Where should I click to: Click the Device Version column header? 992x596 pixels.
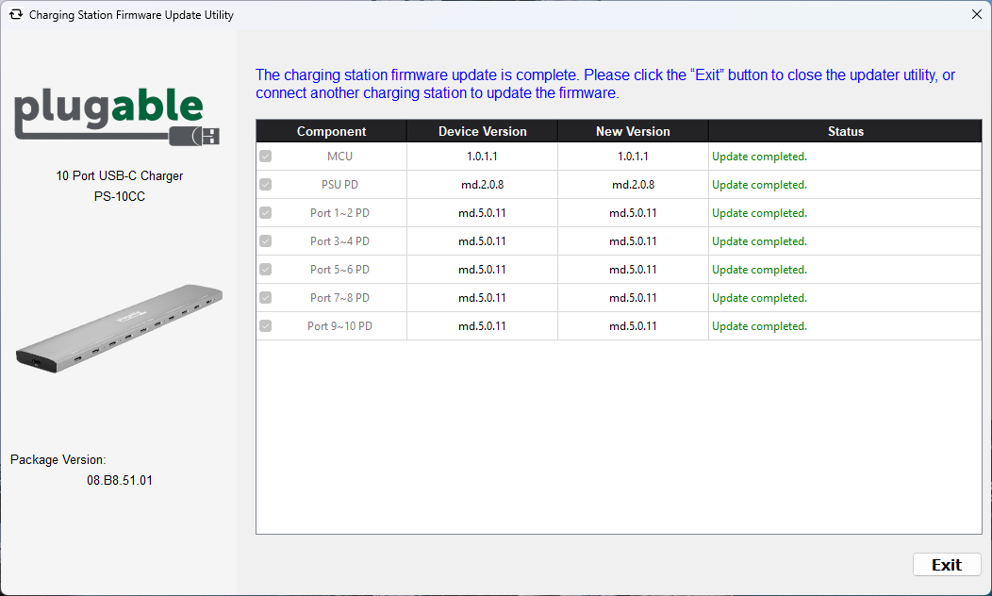point(482,132)
